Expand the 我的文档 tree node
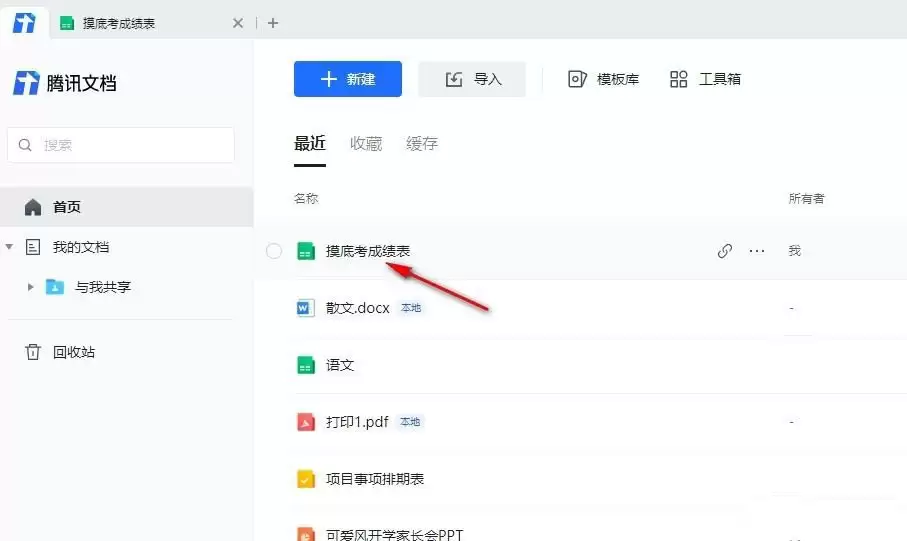 tap(10, 247)
